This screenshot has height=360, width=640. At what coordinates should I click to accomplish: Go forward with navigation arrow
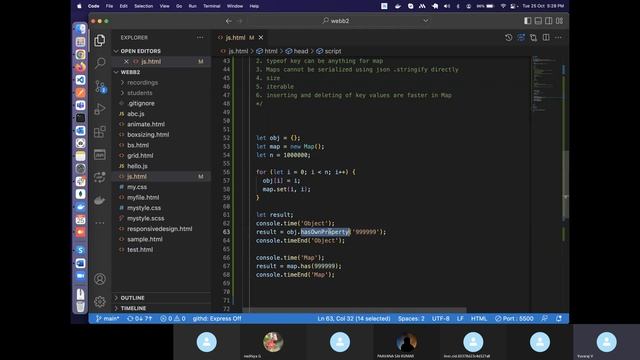[x=240, y=21]
